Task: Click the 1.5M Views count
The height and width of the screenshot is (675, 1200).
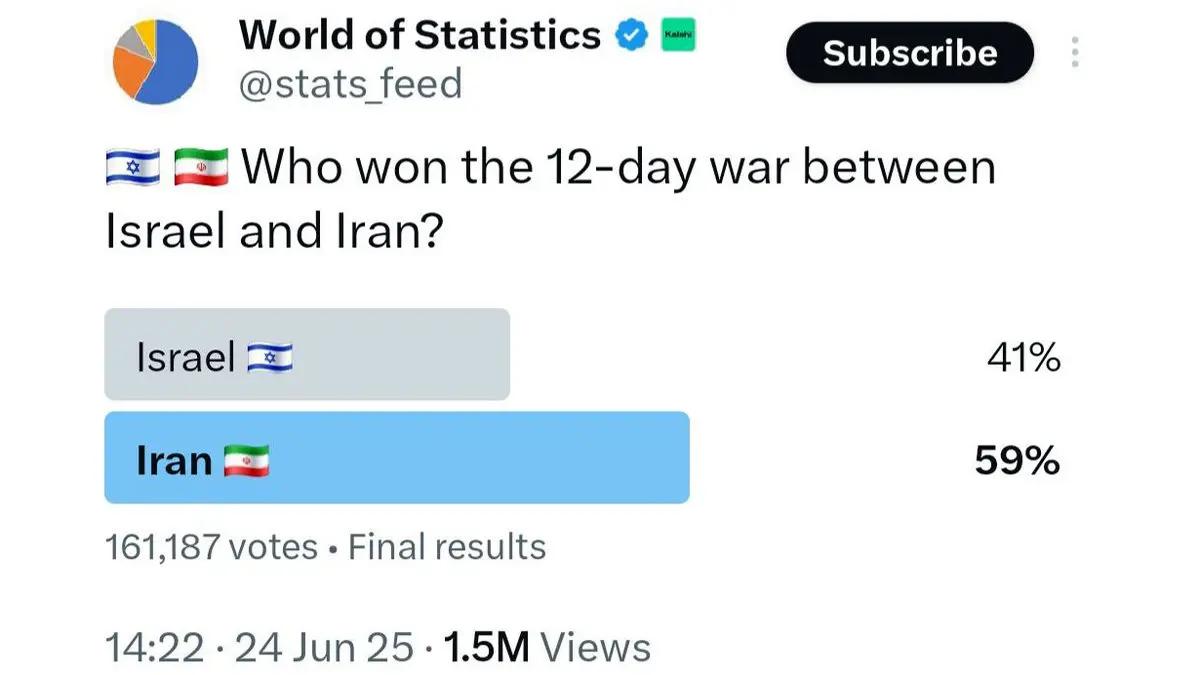Action: pyautogui.click(x=546, y=647)
